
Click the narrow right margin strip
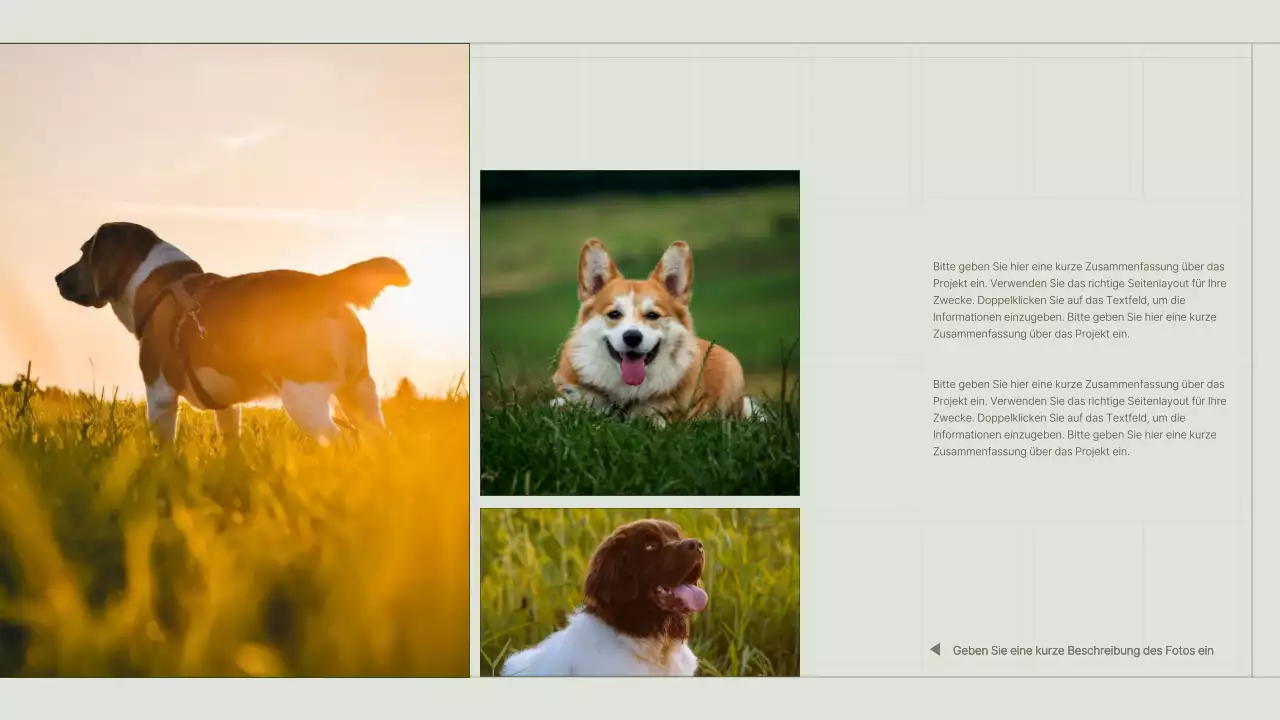pos(1266,360)
